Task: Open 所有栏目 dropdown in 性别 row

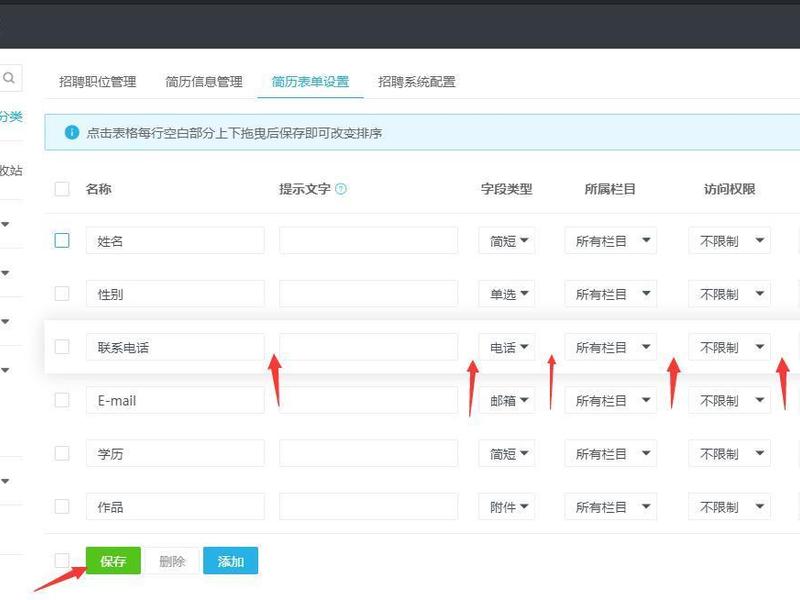Action: coord(611,294)
